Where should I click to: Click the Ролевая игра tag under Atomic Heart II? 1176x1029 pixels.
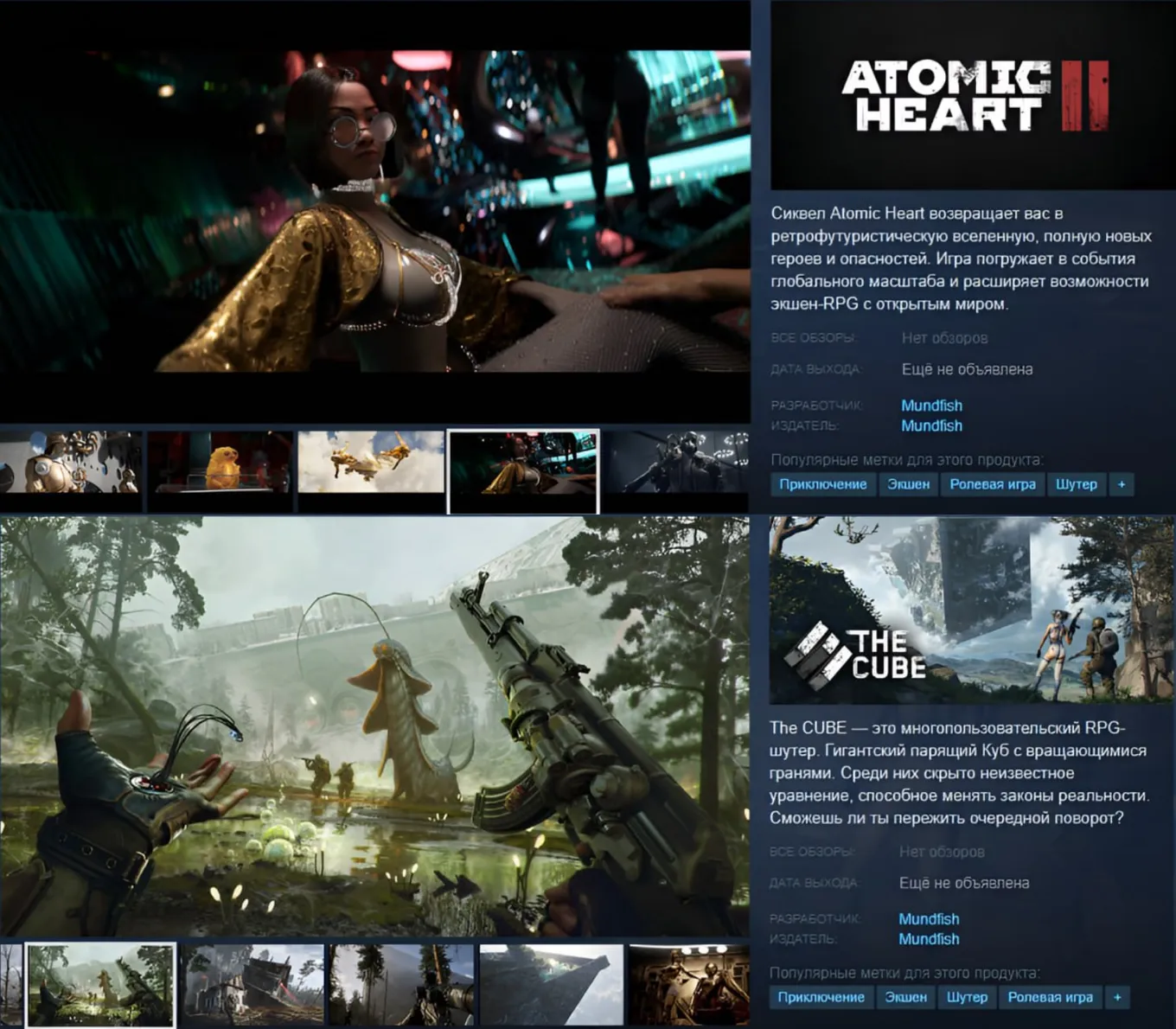pyautogui.click(x=993, y=484)
